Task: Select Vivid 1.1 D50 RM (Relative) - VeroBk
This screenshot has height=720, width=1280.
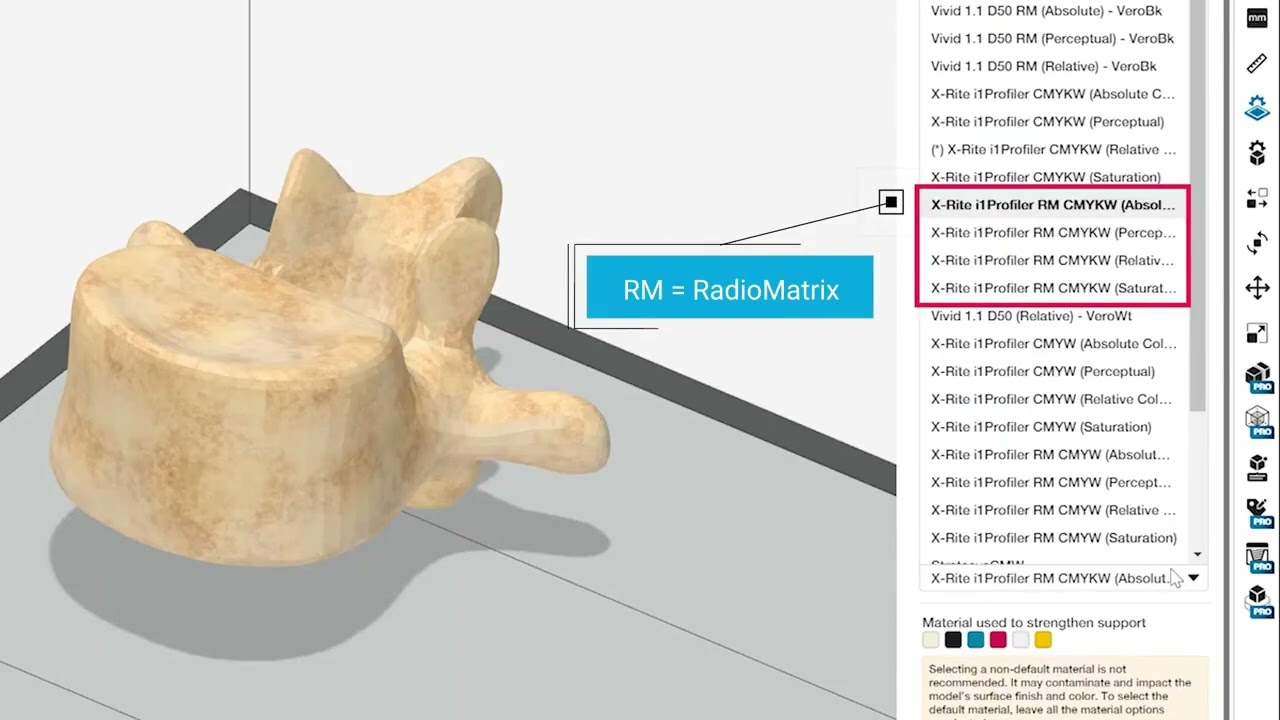Action: 1043,66
